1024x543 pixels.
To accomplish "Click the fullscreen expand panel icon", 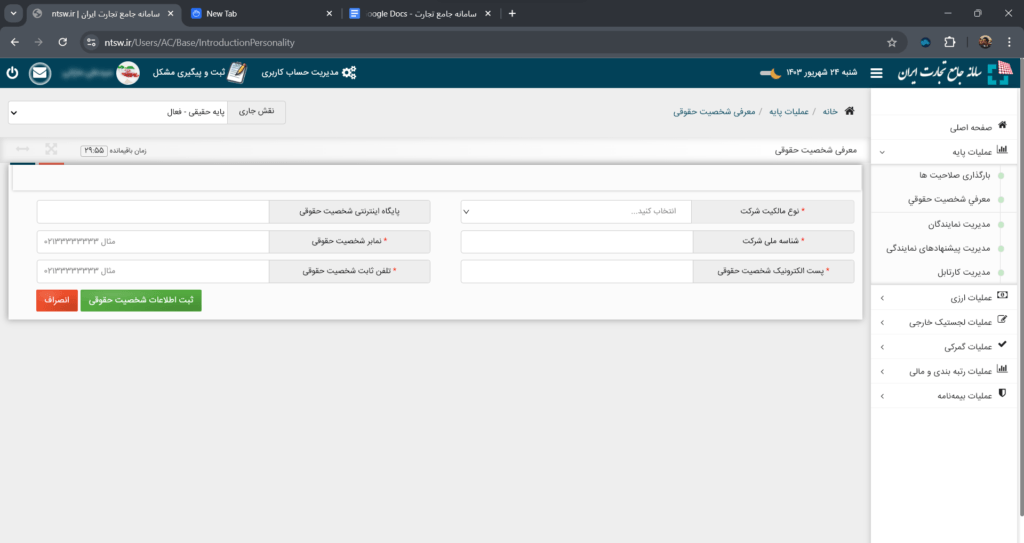I will (51, 149).
